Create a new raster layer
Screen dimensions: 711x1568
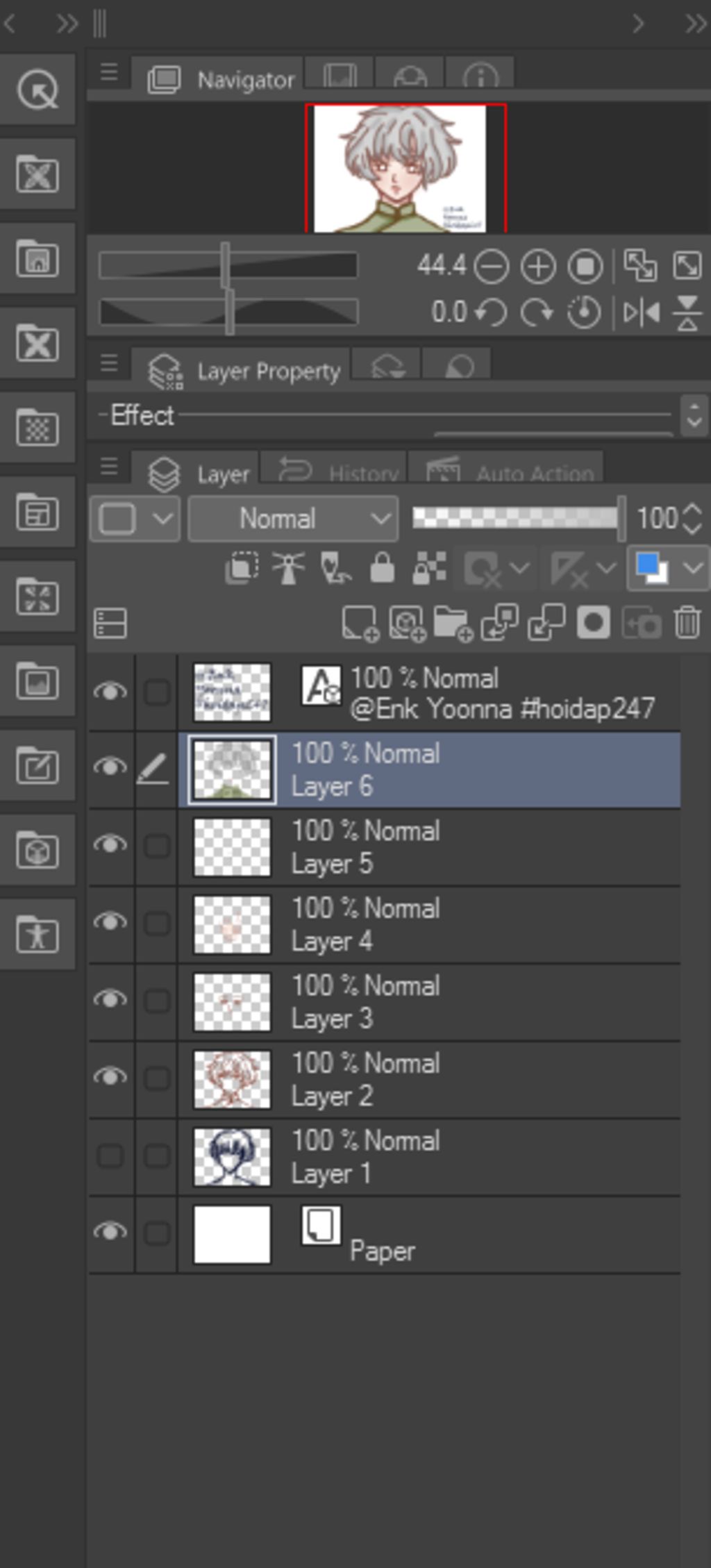[x=360, y=623]
